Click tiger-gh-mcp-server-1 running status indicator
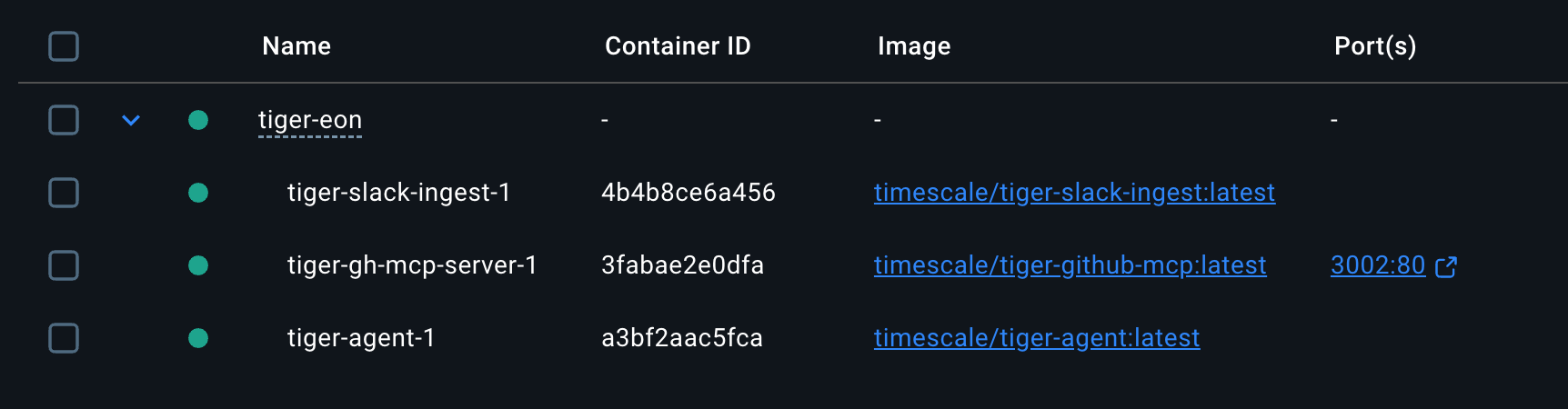The image size is (1568, 409). (x=198, y=265)
